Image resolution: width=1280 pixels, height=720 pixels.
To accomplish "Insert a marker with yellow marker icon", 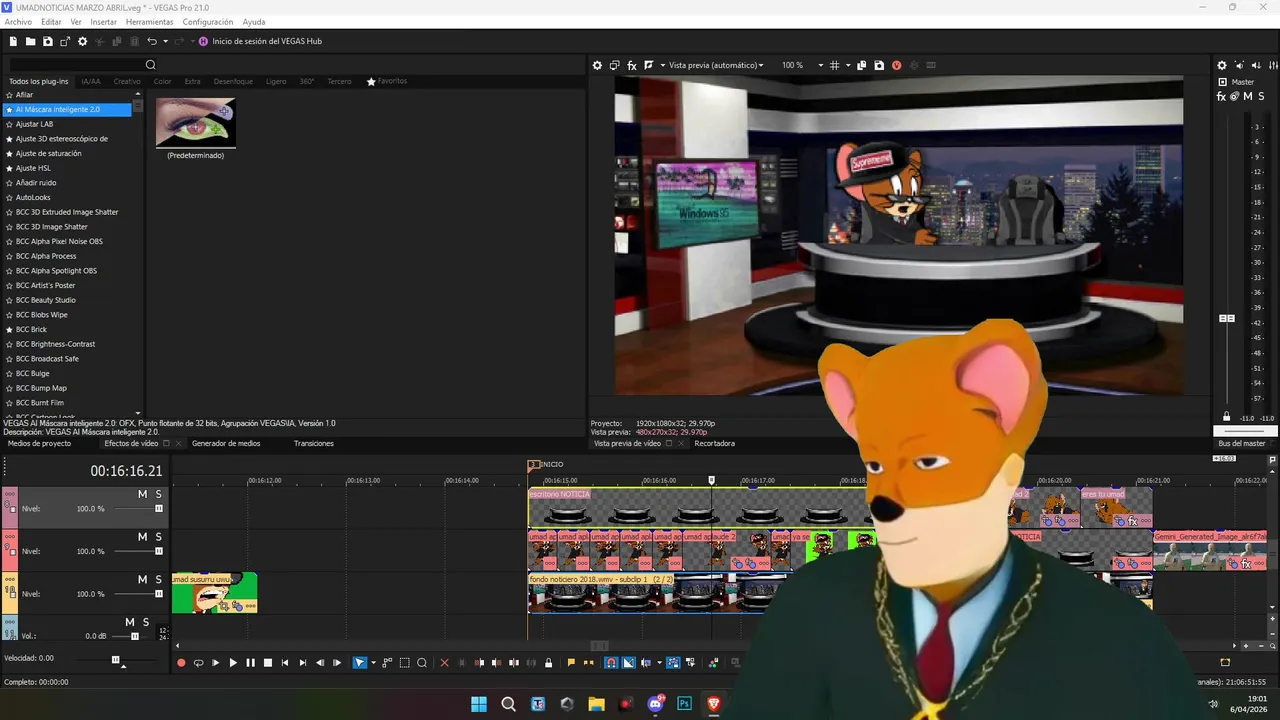I will pos(571,662).
